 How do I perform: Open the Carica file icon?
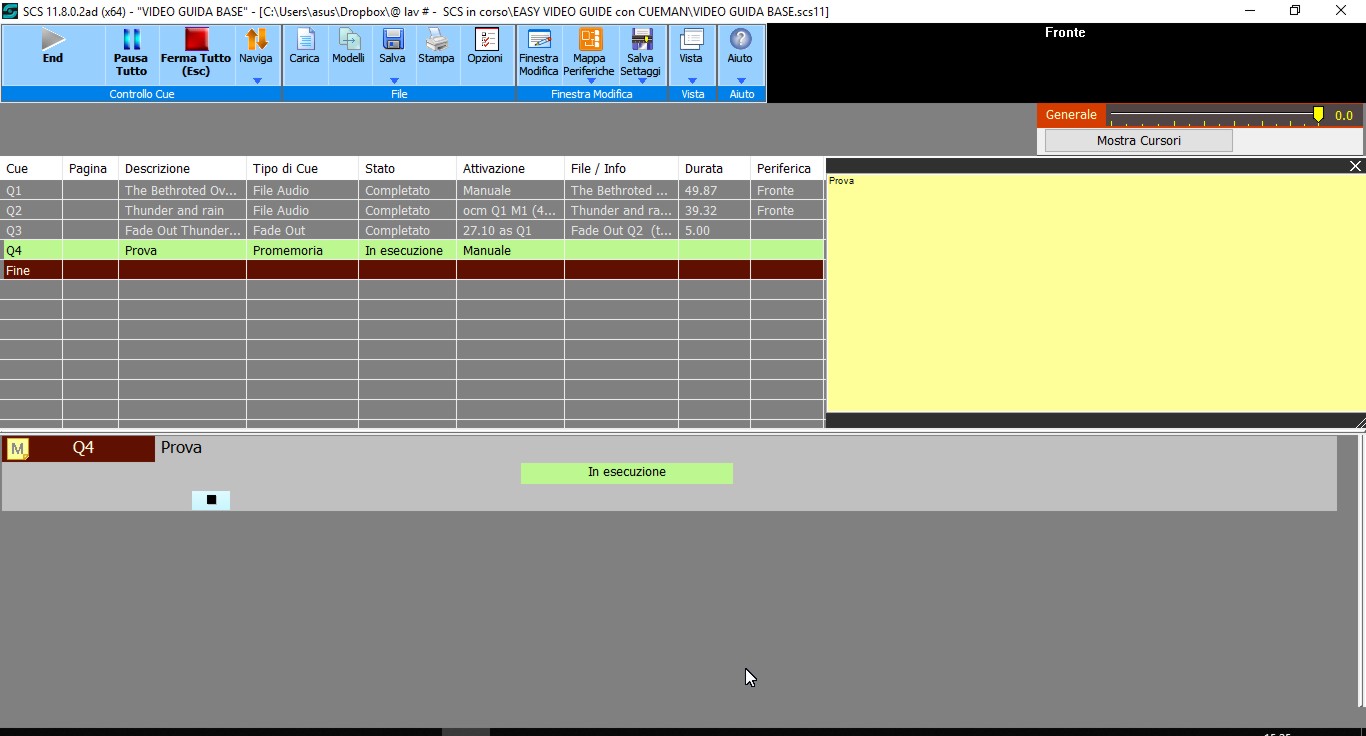(304, 47)
